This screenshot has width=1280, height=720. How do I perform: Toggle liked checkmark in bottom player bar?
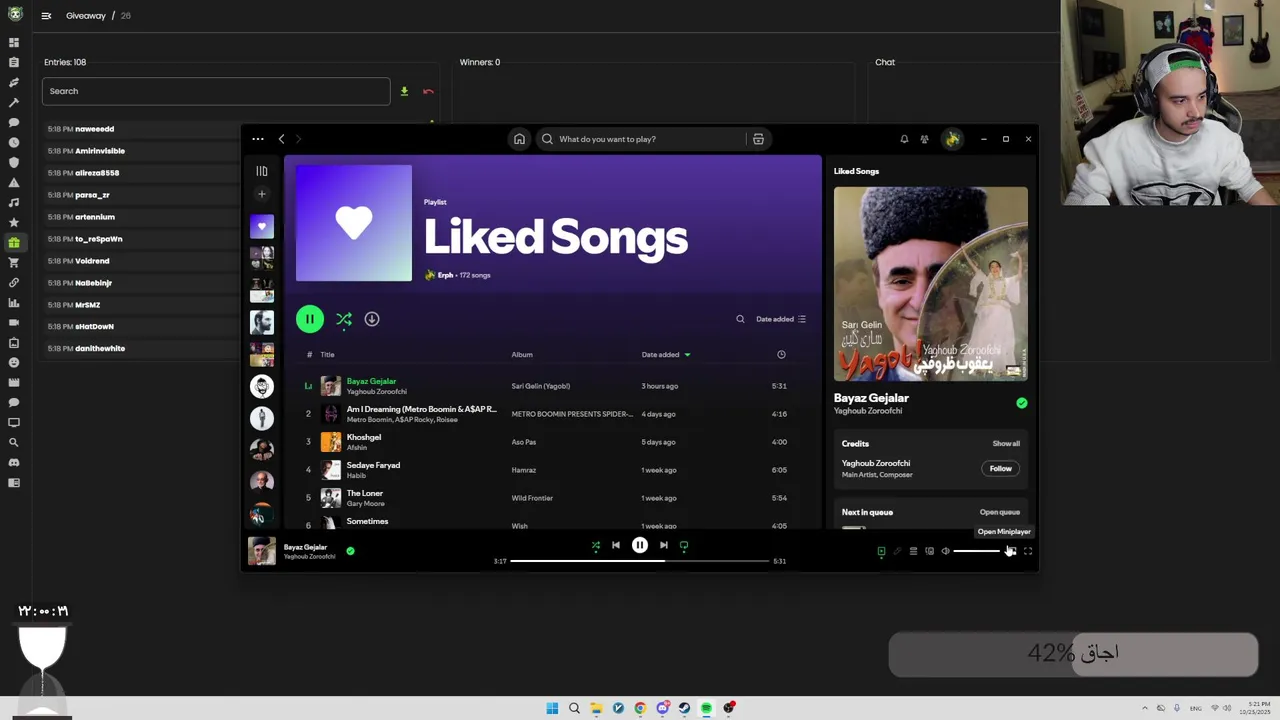click(x=350, y=550)
